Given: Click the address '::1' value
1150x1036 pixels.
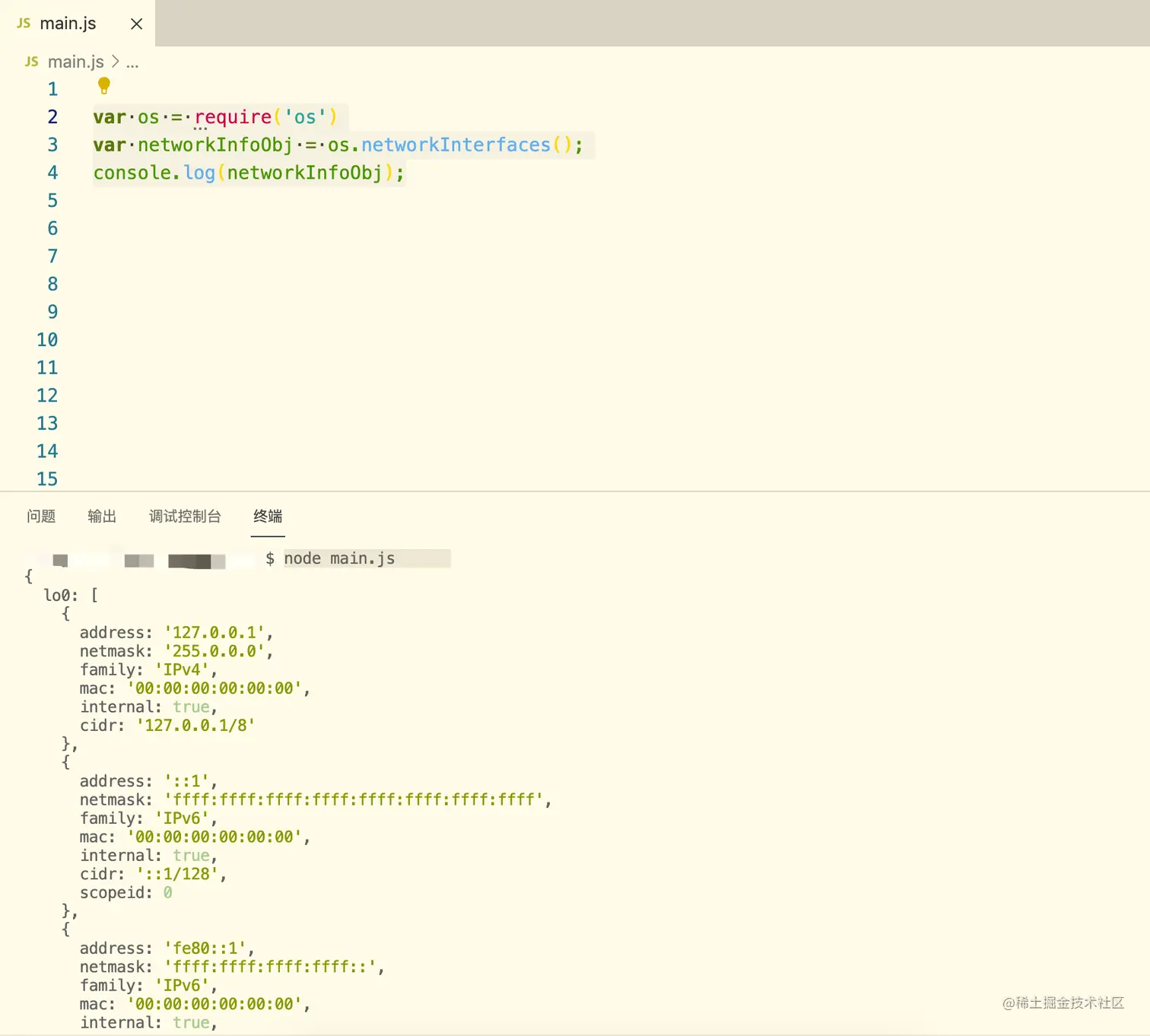Looking at the screenshot, I should 186,781.
